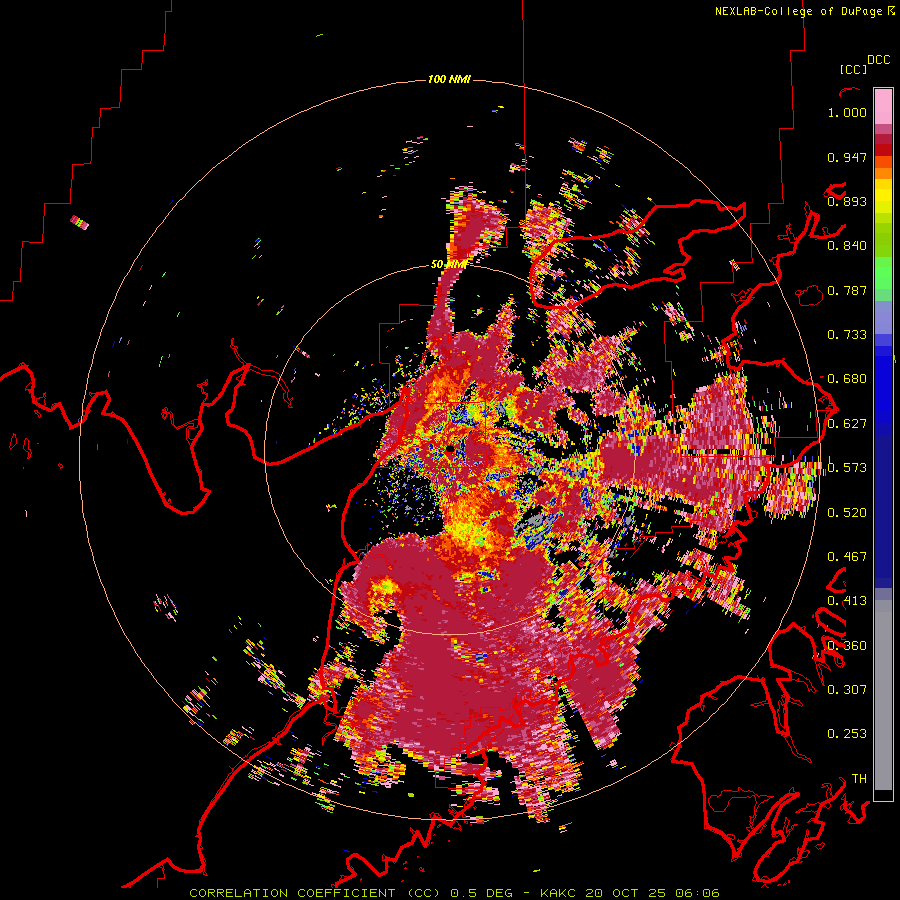Click the 06:06 time stamp in the caption

697,893
